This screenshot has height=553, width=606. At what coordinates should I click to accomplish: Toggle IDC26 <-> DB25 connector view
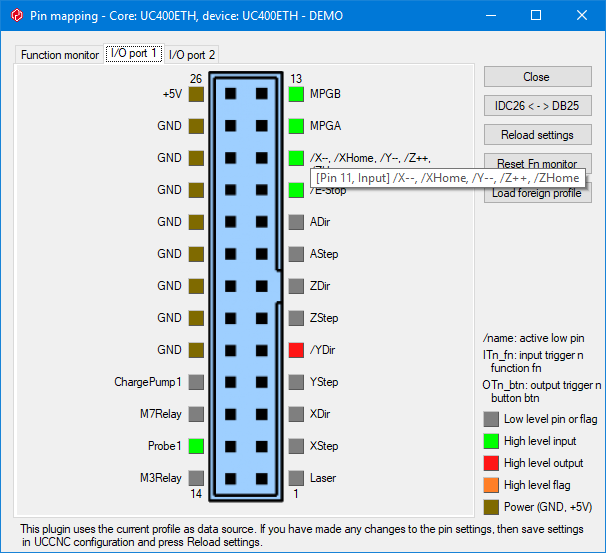pyautogui.click(x=536, y=106)
